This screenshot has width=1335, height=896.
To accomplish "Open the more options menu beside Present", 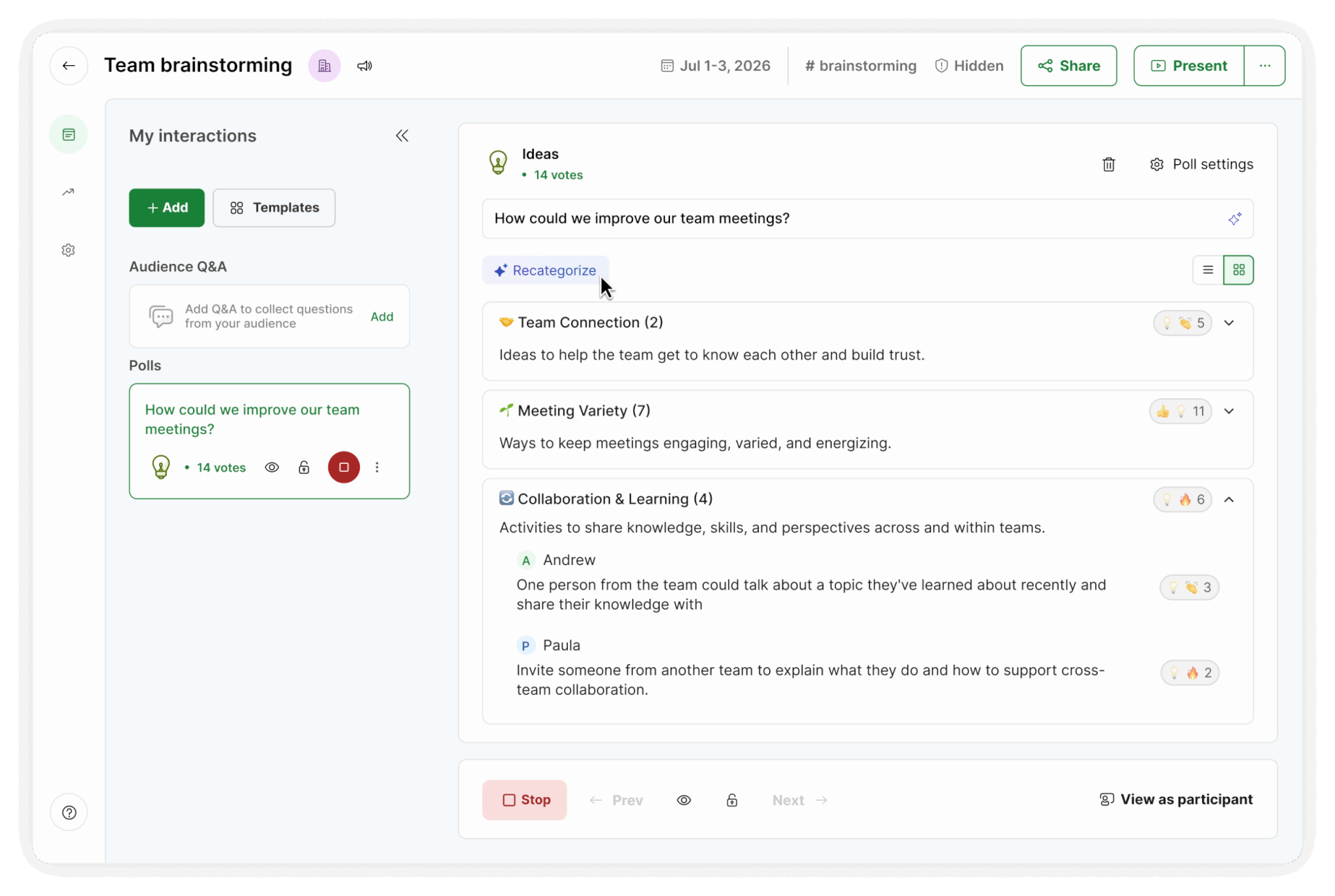I will tap(1265, 66).
